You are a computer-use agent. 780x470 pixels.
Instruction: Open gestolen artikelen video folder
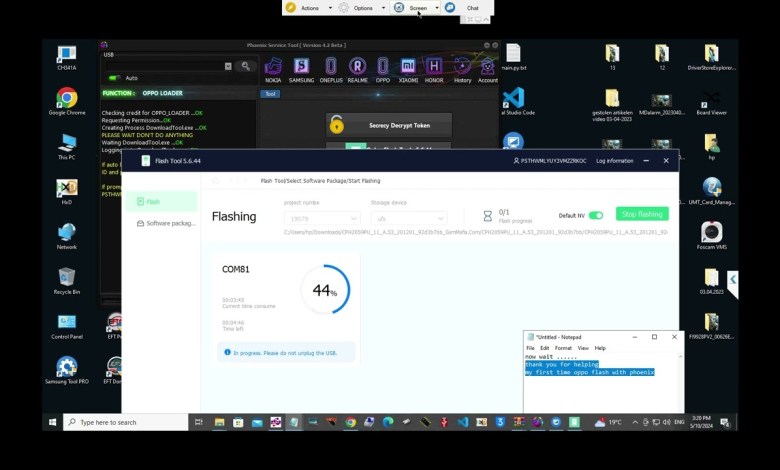(x=612, y=105)
